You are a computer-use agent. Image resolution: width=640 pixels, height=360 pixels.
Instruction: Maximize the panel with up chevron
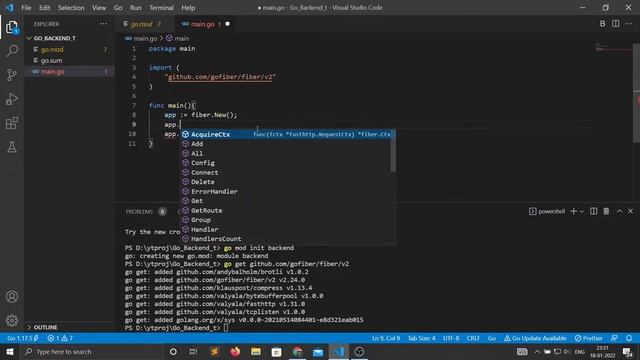[619, 211]
